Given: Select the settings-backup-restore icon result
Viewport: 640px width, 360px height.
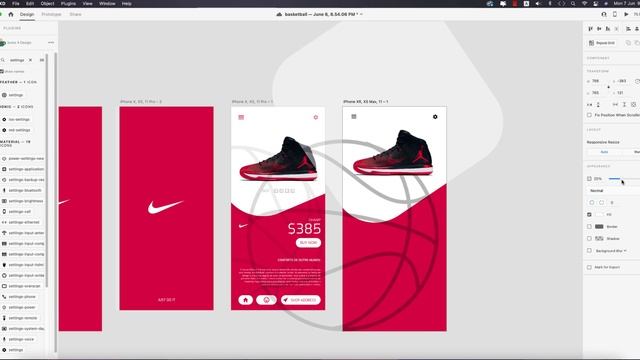Looking at the screenshot, I should [23, 180].
